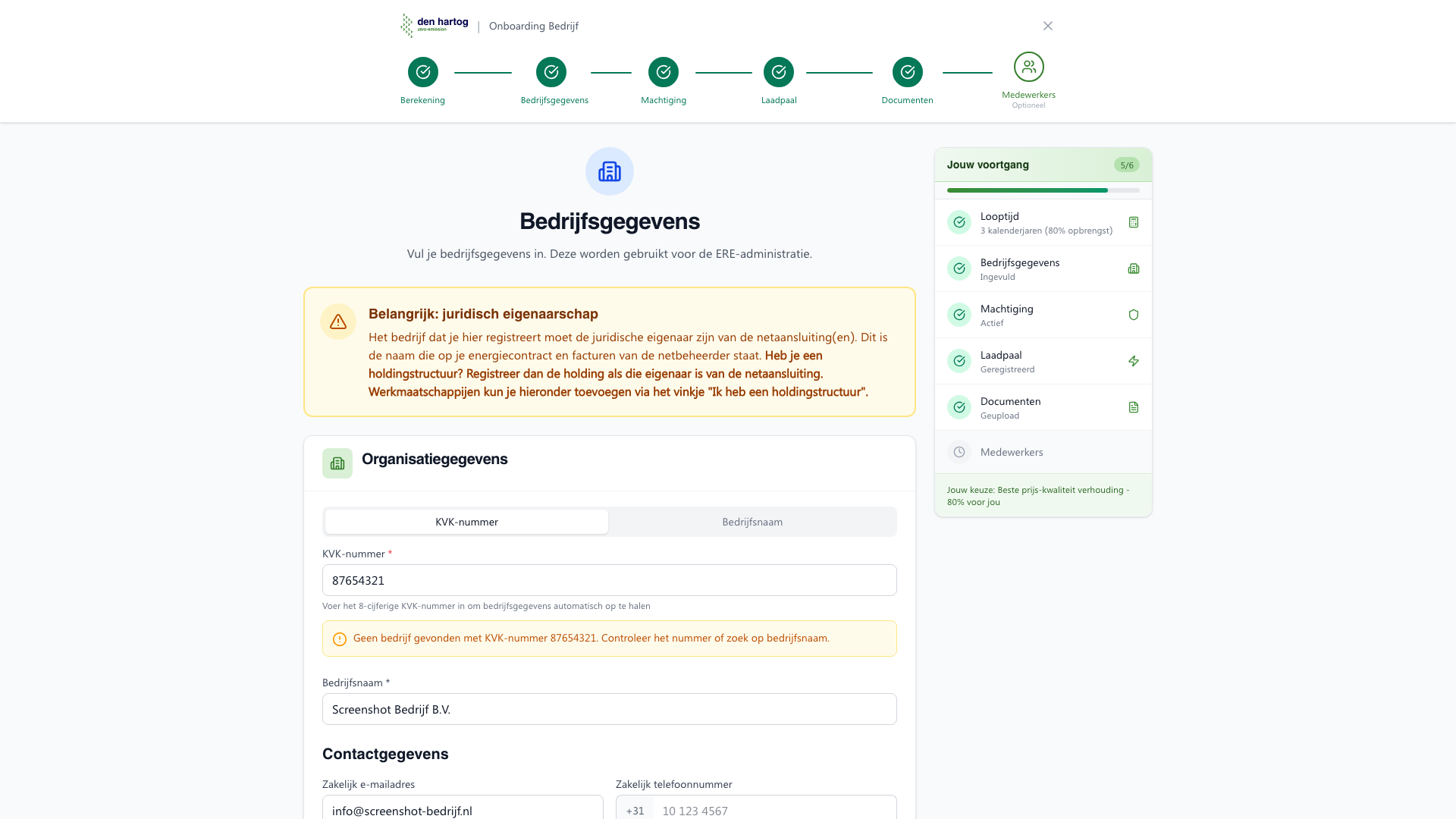This screenshot has width=1456, height=819.
Task: Click the Contactgegevens heading
Action: [x=385, y=754]
